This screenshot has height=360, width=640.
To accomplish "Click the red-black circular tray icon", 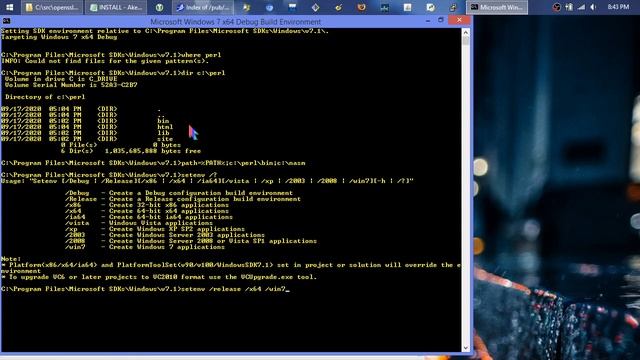I will point(556,7).
